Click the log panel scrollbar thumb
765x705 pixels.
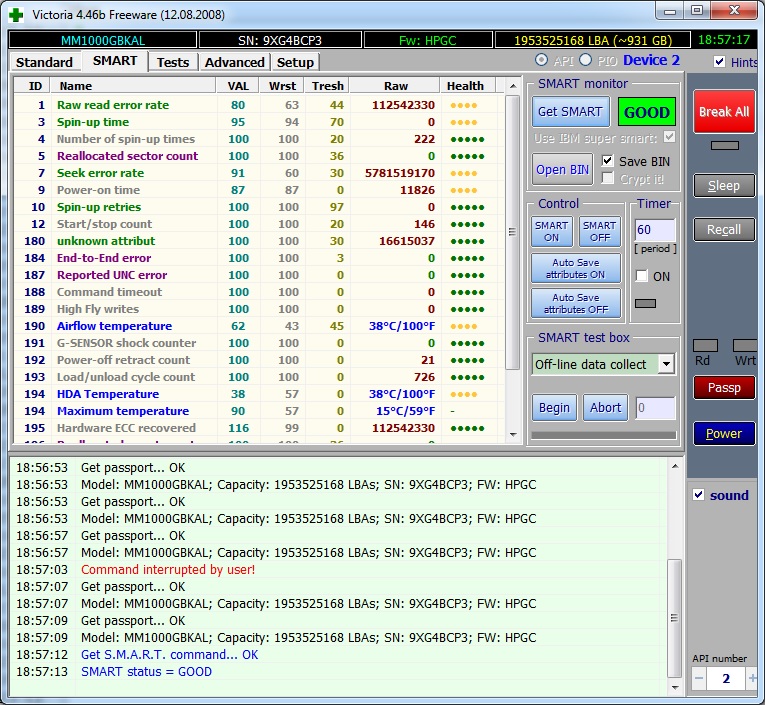[x=675, y=618]
